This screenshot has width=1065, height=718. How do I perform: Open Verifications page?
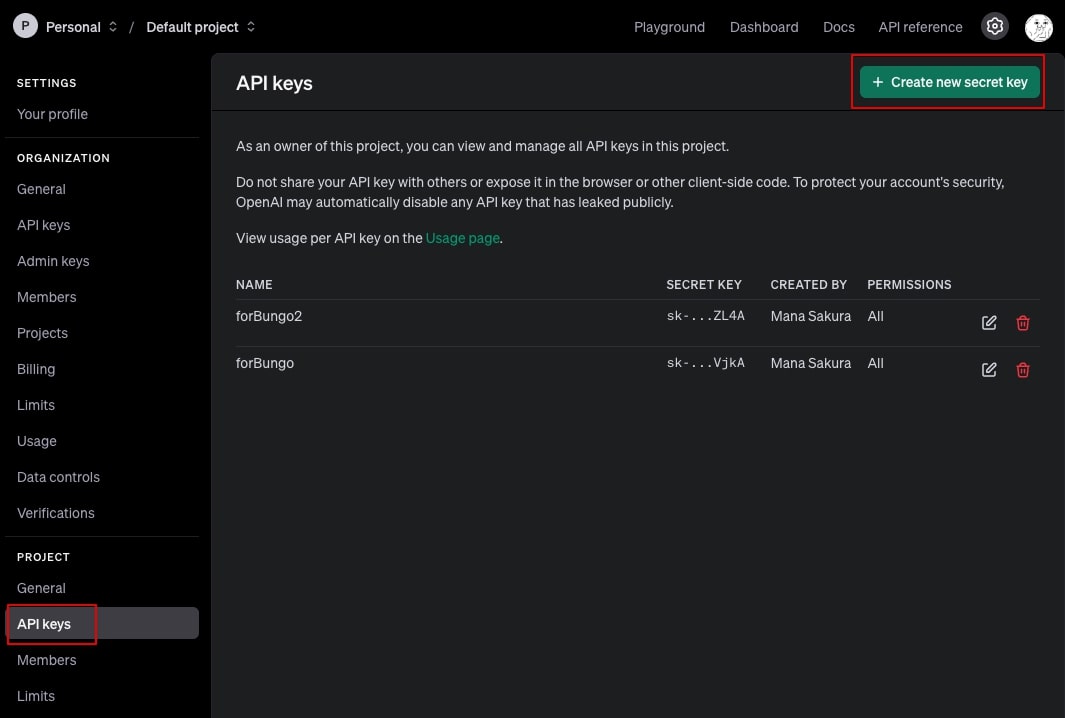[56, 514]
